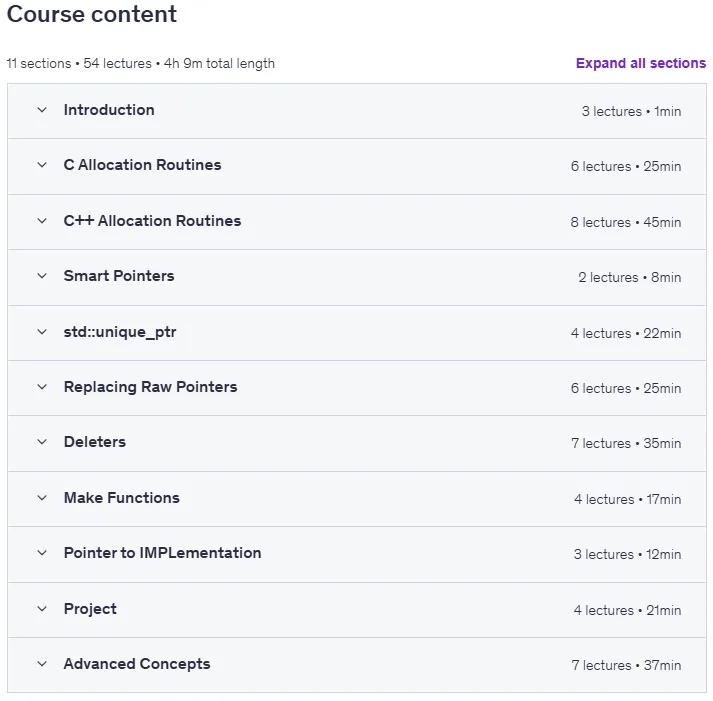This screenshot has width=713, height=701.
Task: Expand the Project section chevron
Action: (x=42, y=609)
